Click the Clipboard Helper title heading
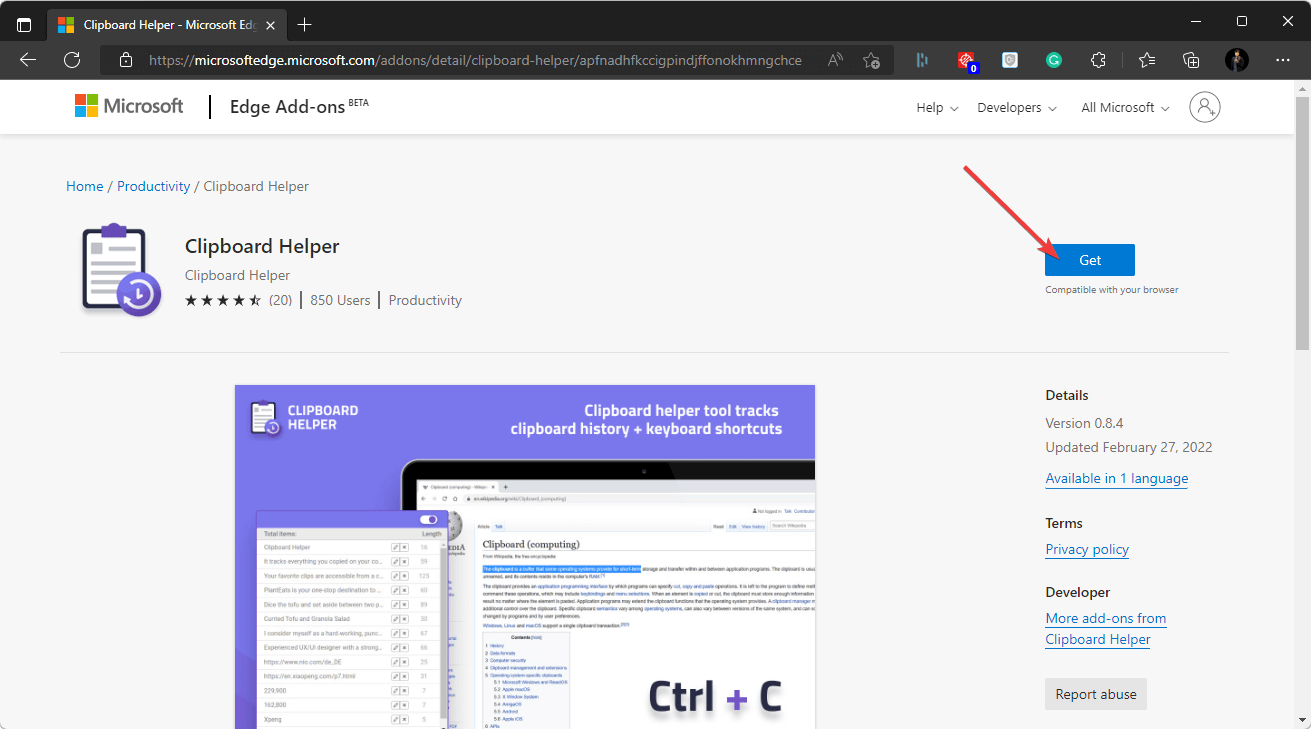This screenshot has height=729, width=1311. 262,246
